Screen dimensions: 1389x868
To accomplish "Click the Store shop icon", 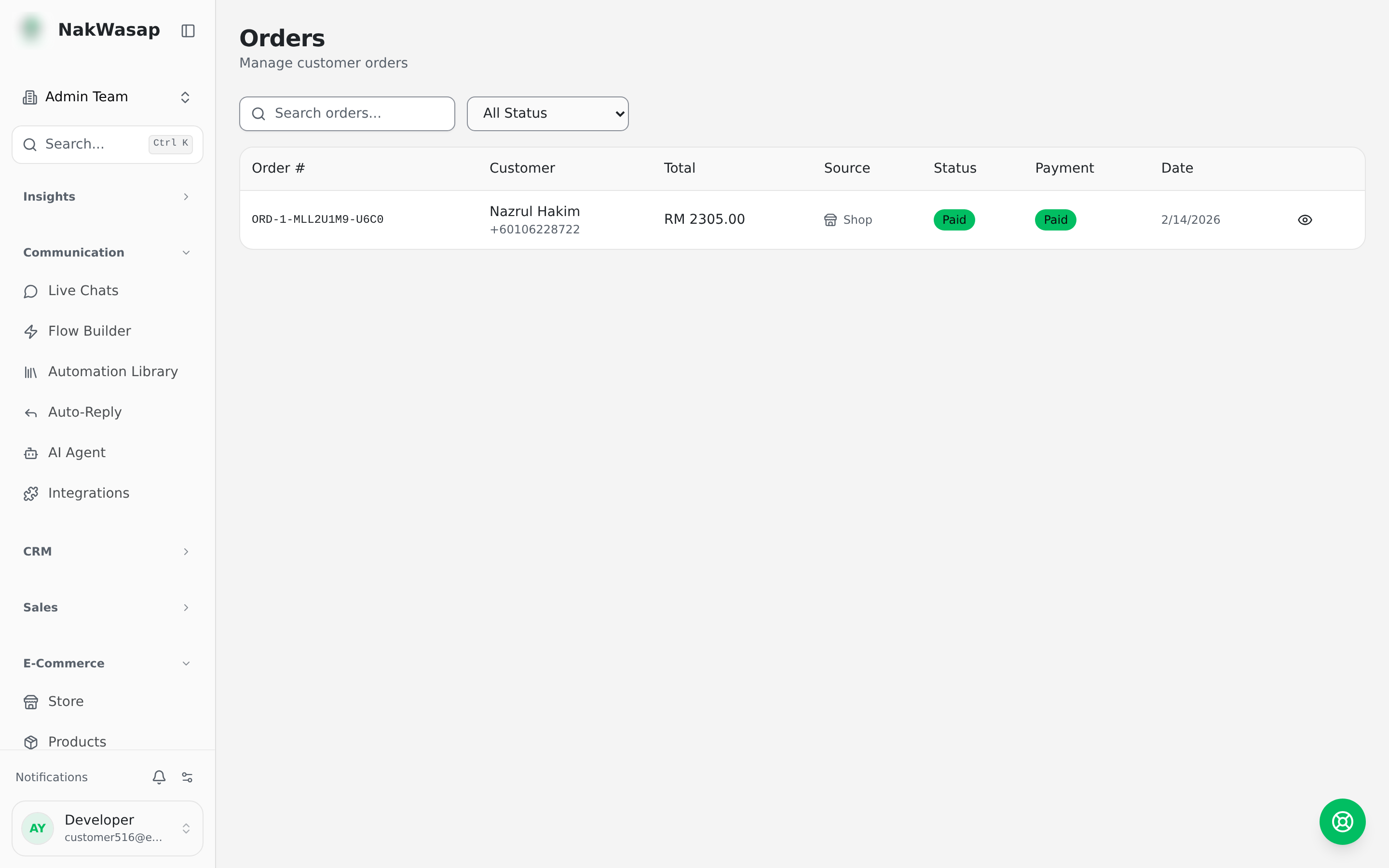I will pyautogui.click(x=31, y=702).
